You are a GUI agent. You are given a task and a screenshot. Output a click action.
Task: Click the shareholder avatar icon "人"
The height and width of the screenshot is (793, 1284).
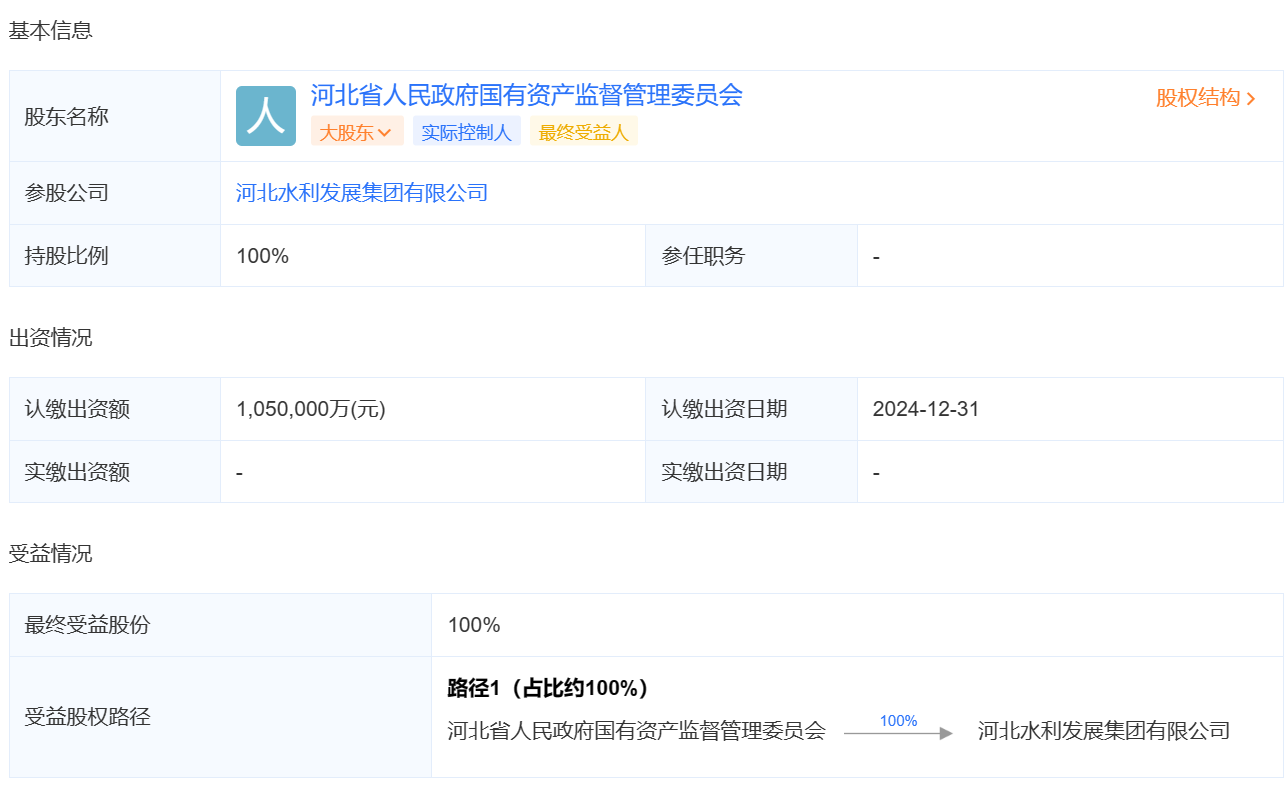pos(266,116)
